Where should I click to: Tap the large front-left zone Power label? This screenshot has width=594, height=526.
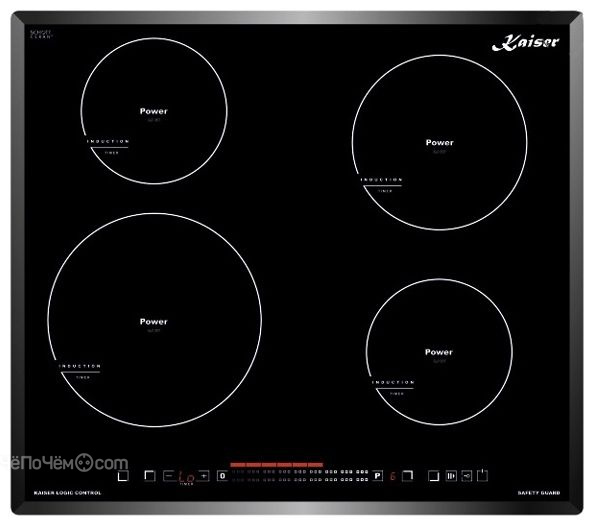click(153, 321)
